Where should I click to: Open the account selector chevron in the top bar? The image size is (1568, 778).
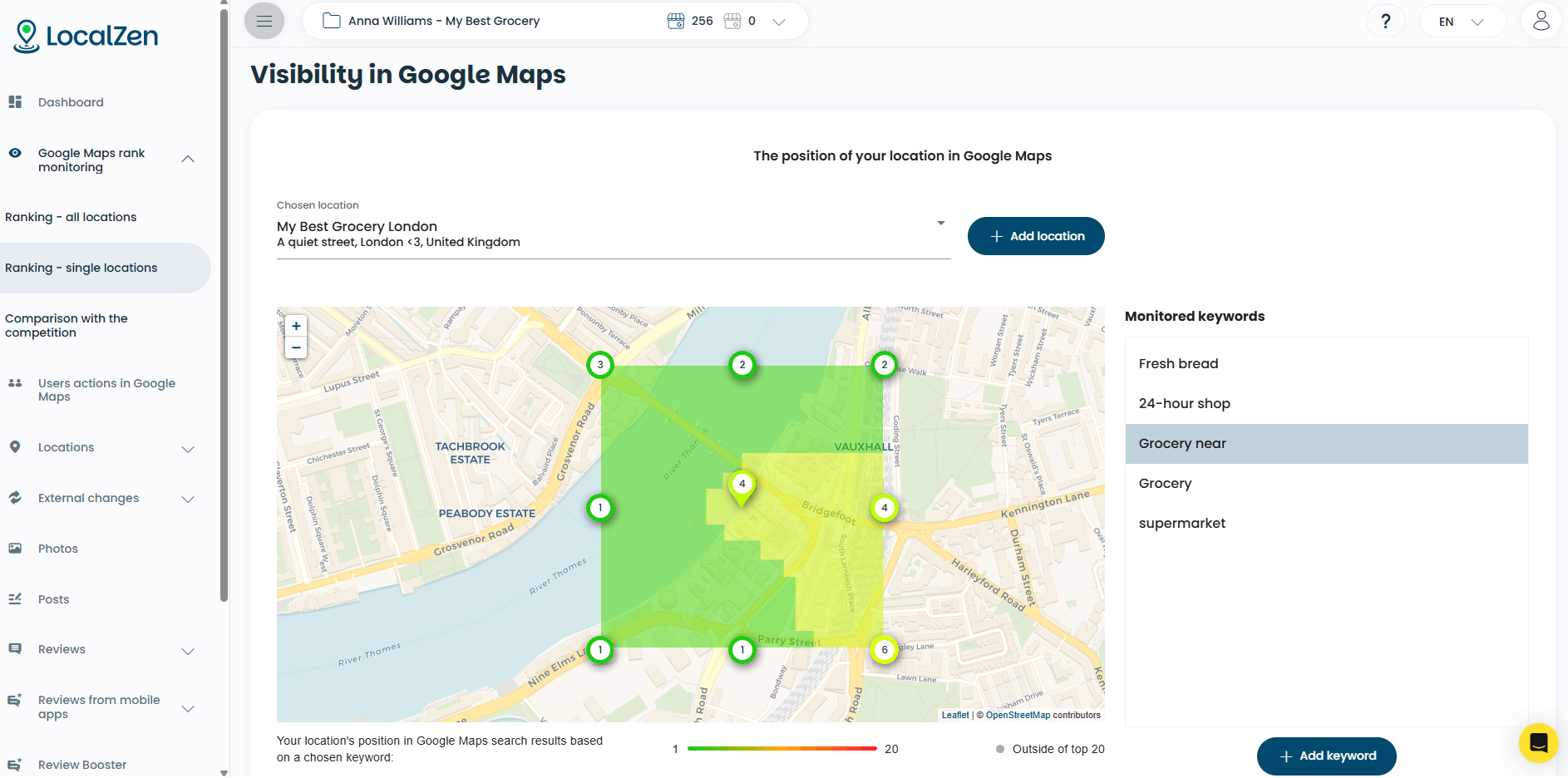(x=779, y=22)
